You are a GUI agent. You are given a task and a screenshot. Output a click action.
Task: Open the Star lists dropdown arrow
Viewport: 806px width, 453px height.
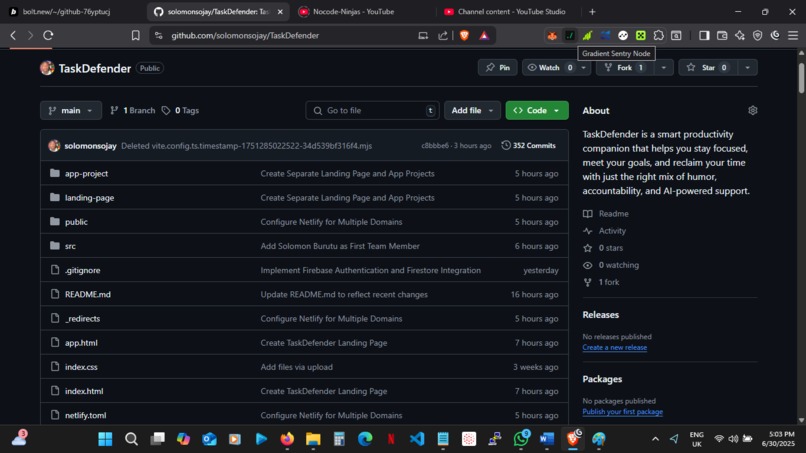point(747,67)
